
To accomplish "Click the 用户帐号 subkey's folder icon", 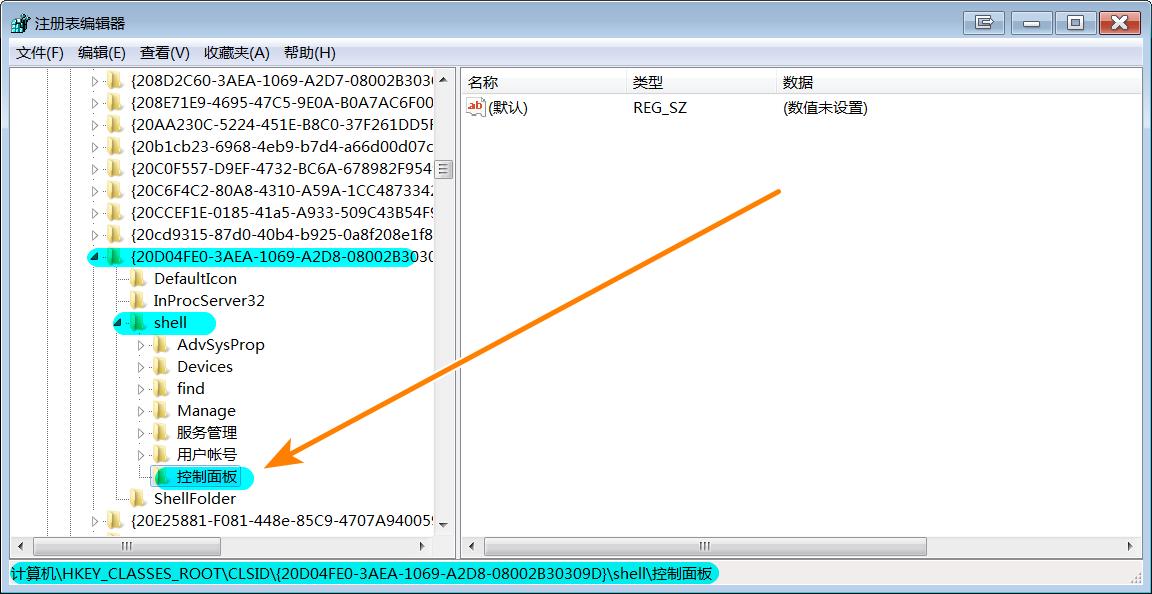I will [x=162, y=455].
